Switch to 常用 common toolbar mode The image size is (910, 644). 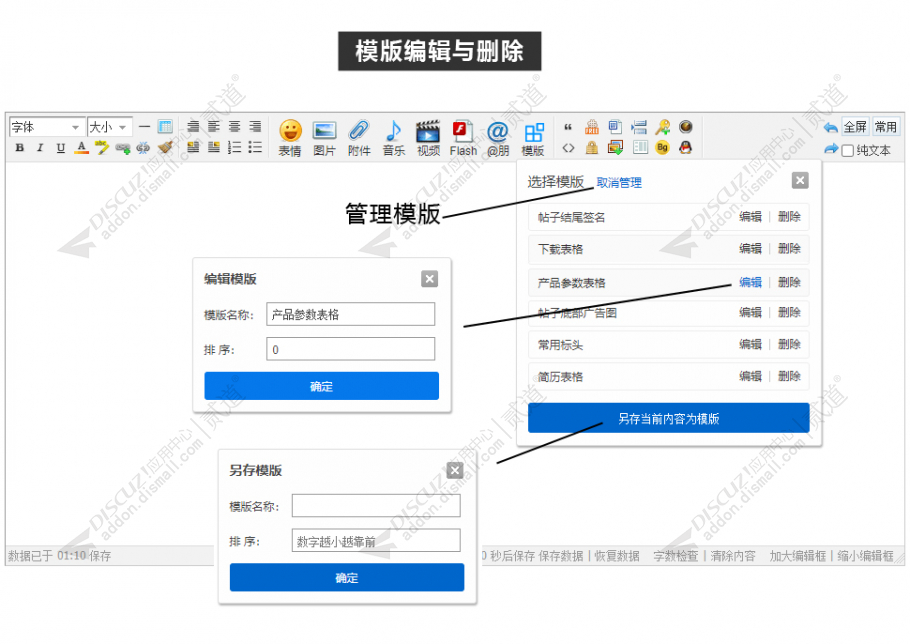886,126
